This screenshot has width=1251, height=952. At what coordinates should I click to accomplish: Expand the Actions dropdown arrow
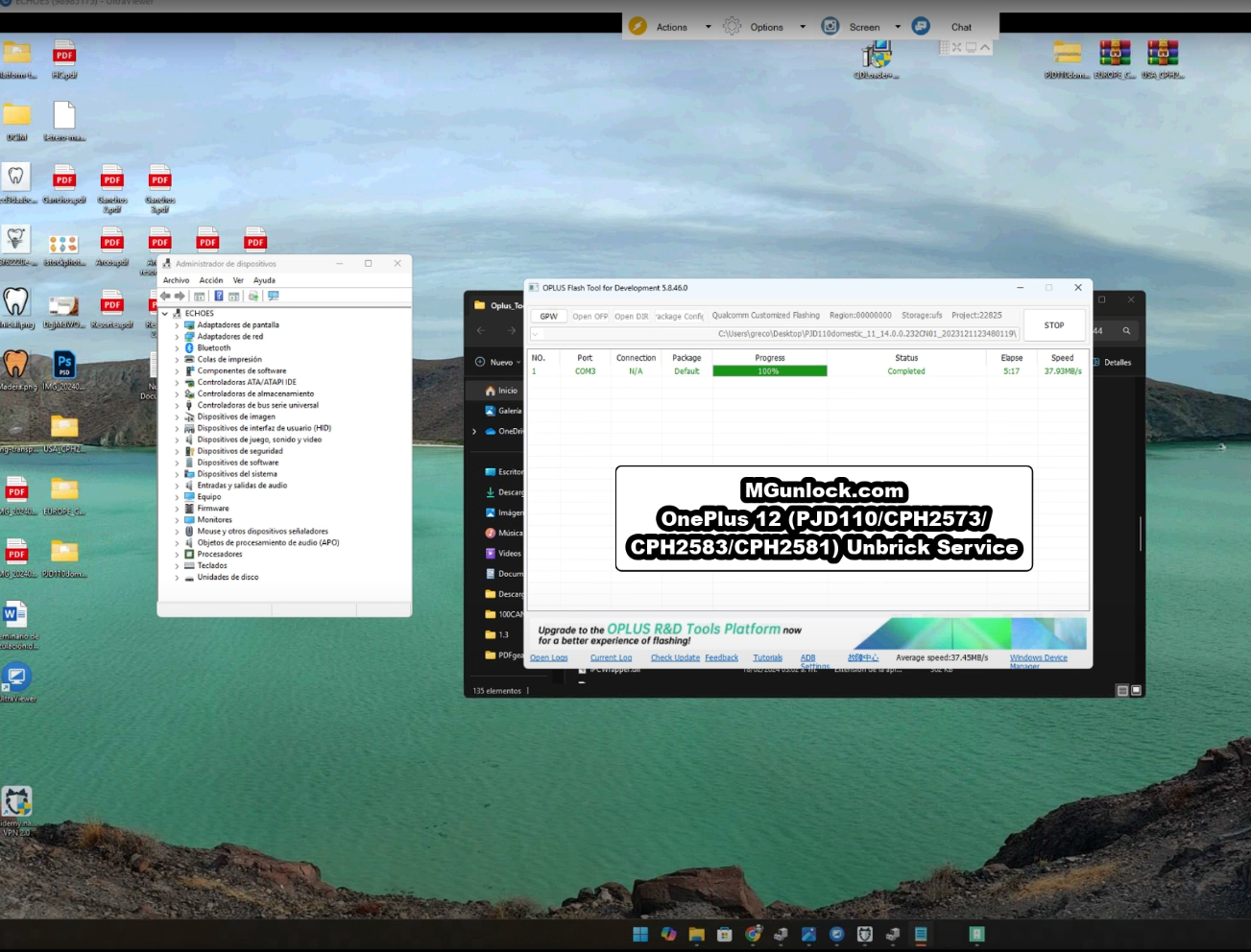(x=709, y=27)
